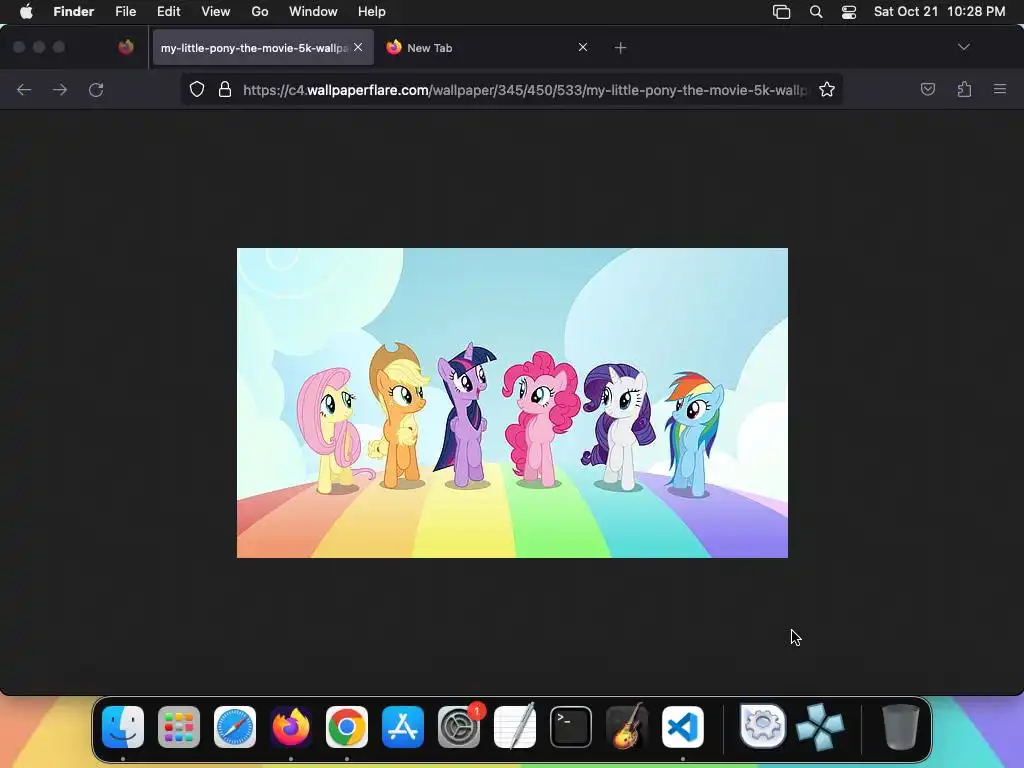The width and height of the screenshot is (1024, 768).
Task: Open the Window menu
Action: coord(313,12)
